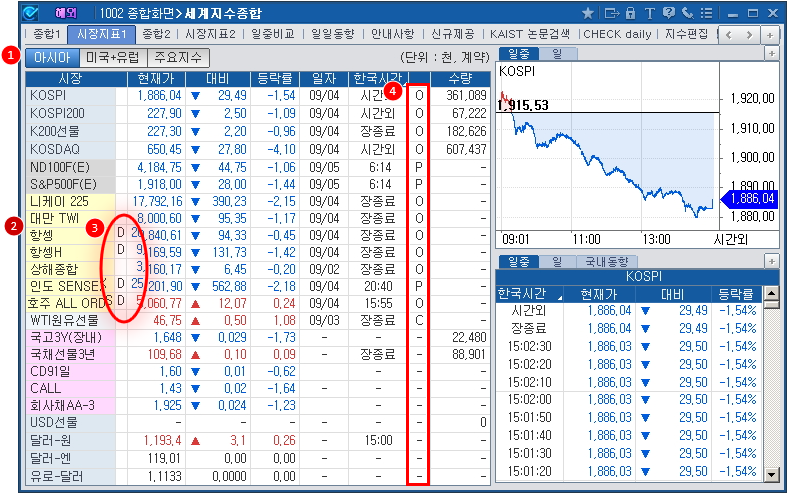Screen dimensions: 788x494
Task: Go to the 일중비교 tab
Action: 273,34
